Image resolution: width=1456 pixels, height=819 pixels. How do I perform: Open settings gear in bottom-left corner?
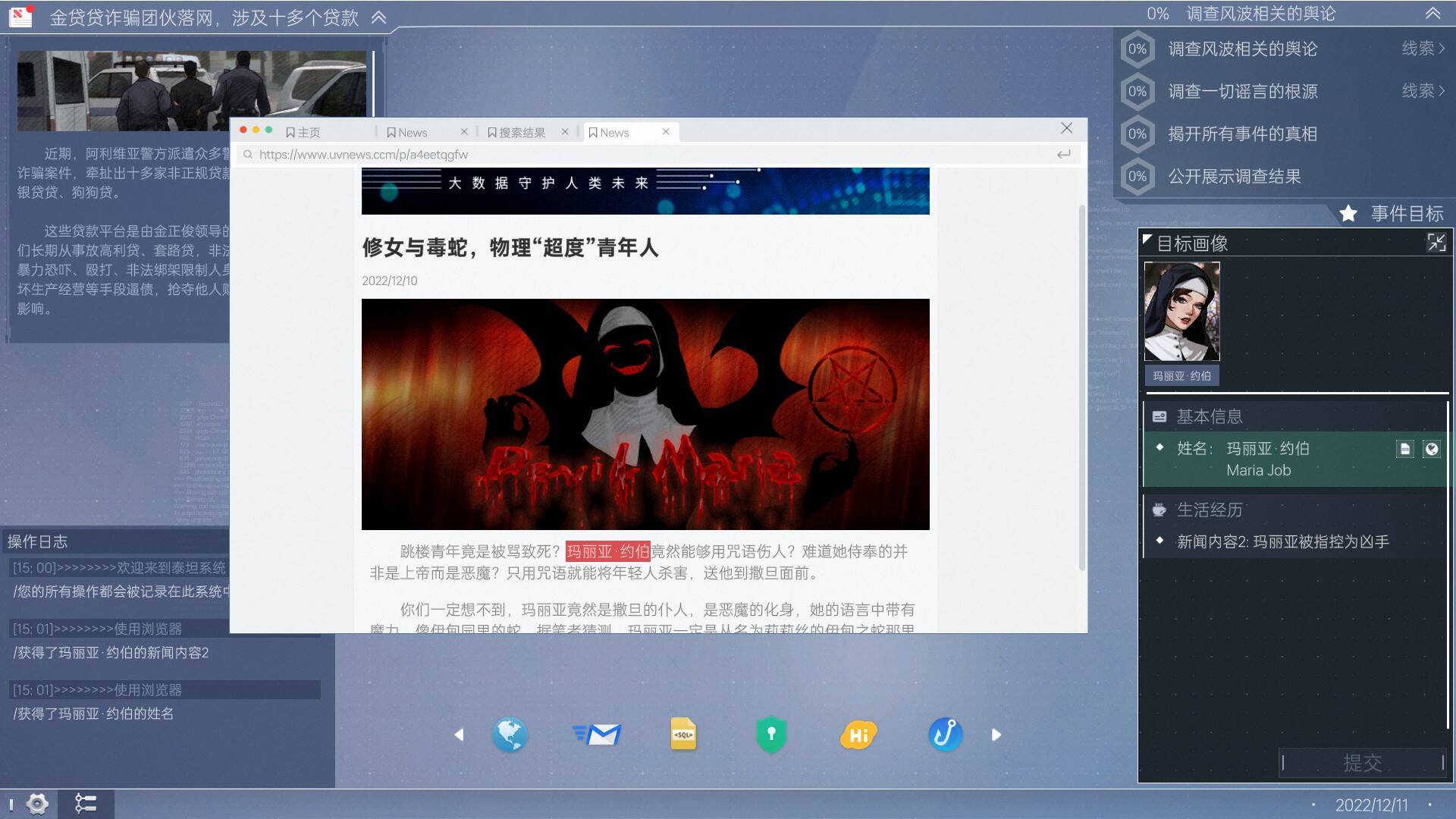click(37, 803)
